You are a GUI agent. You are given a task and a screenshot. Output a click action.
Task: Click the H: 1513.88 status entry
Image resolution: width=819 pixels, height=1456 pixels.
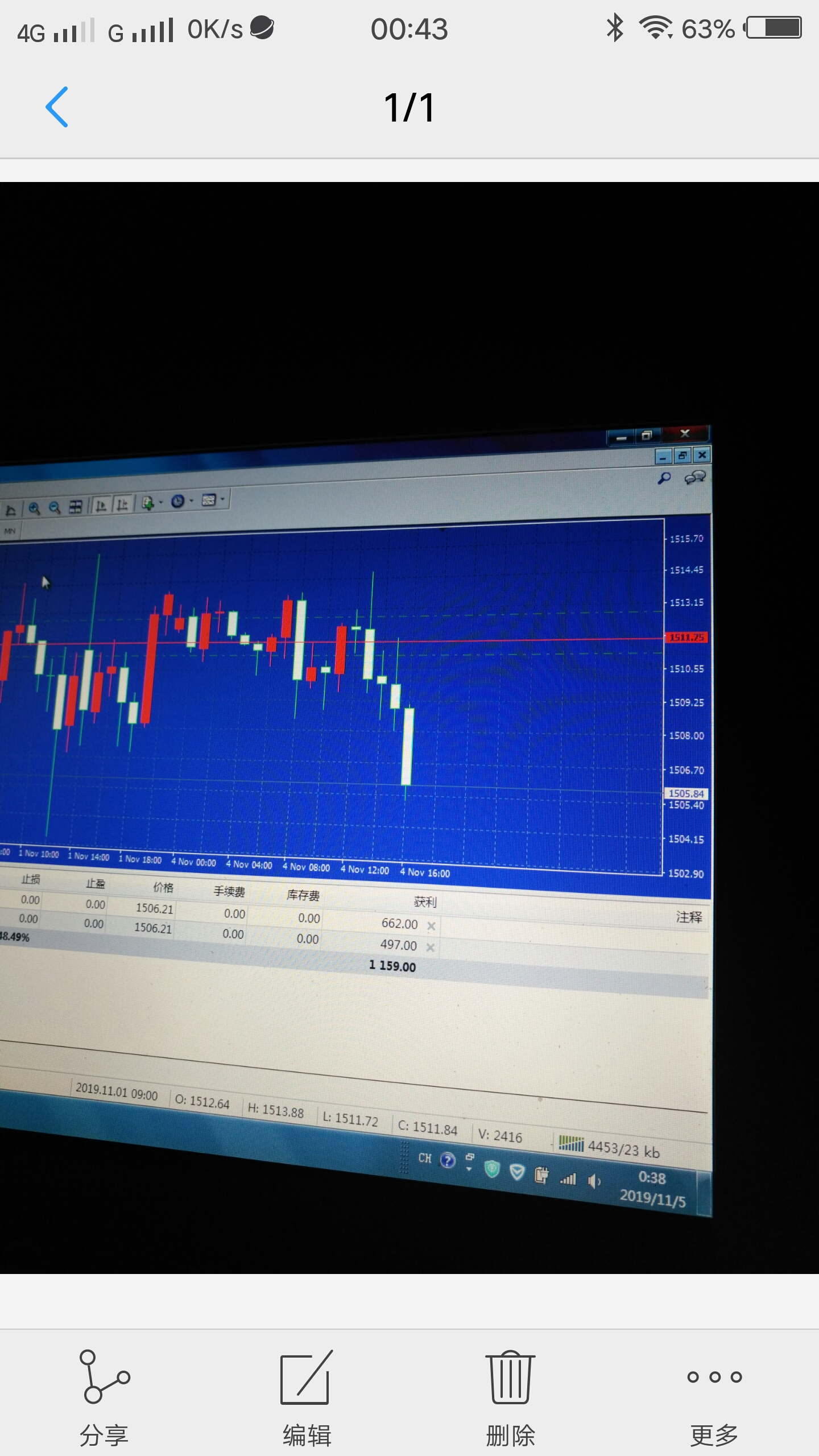pos(276,1110)
